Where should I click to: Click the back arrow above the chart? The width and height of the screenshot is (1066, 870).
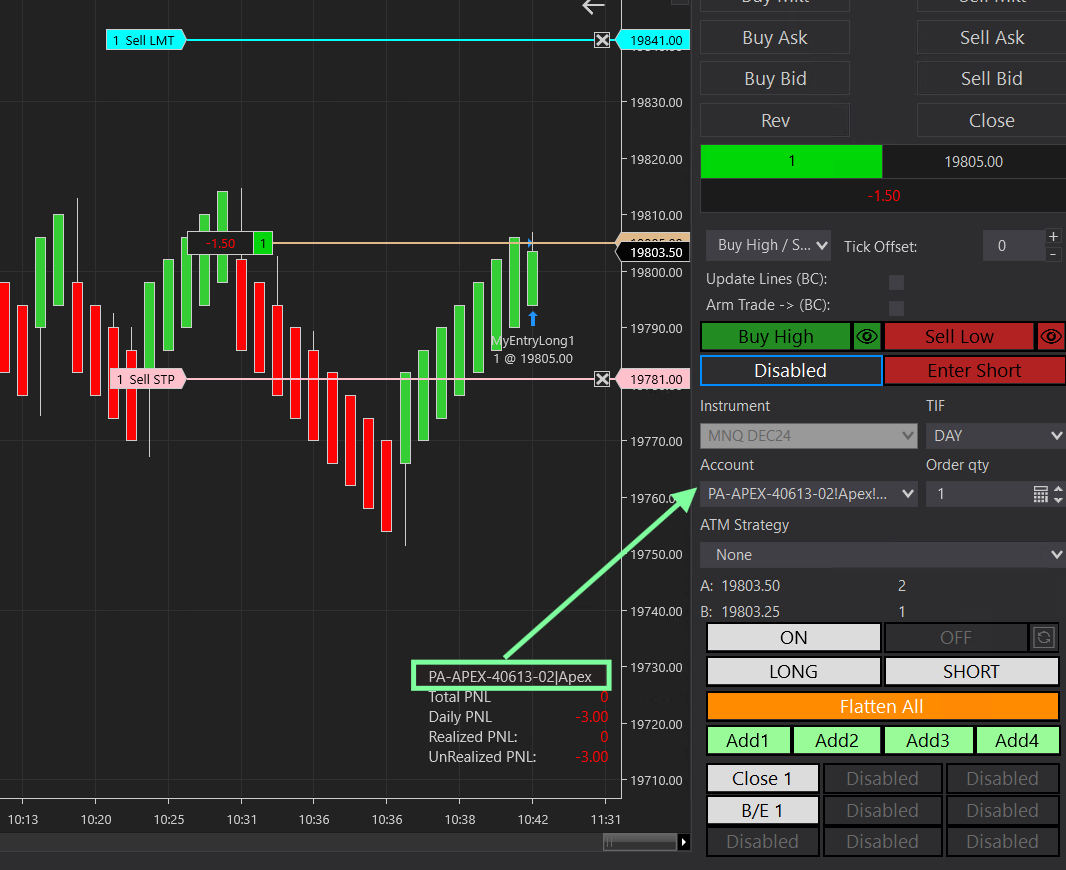click(594, 7)
